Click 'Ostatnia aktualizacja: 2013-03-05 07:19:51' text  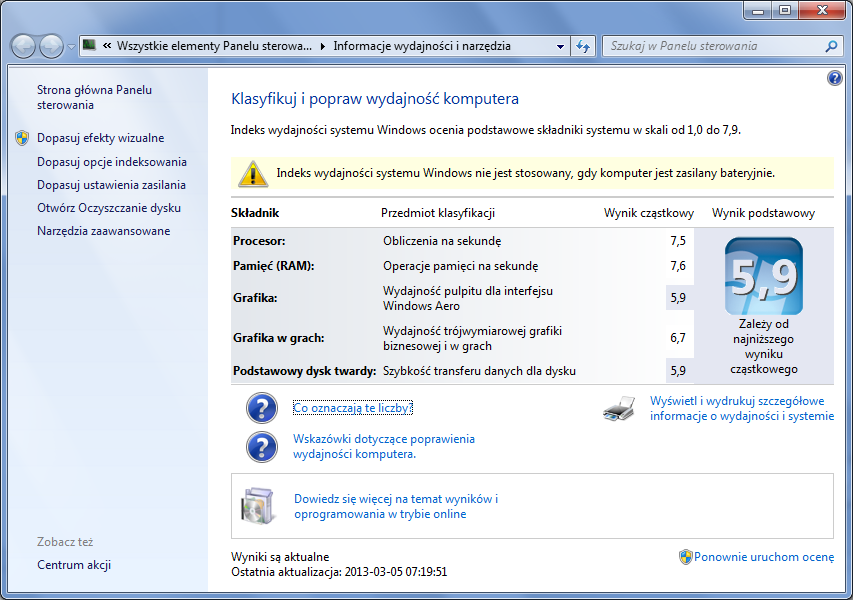click(x=339, y=572)
